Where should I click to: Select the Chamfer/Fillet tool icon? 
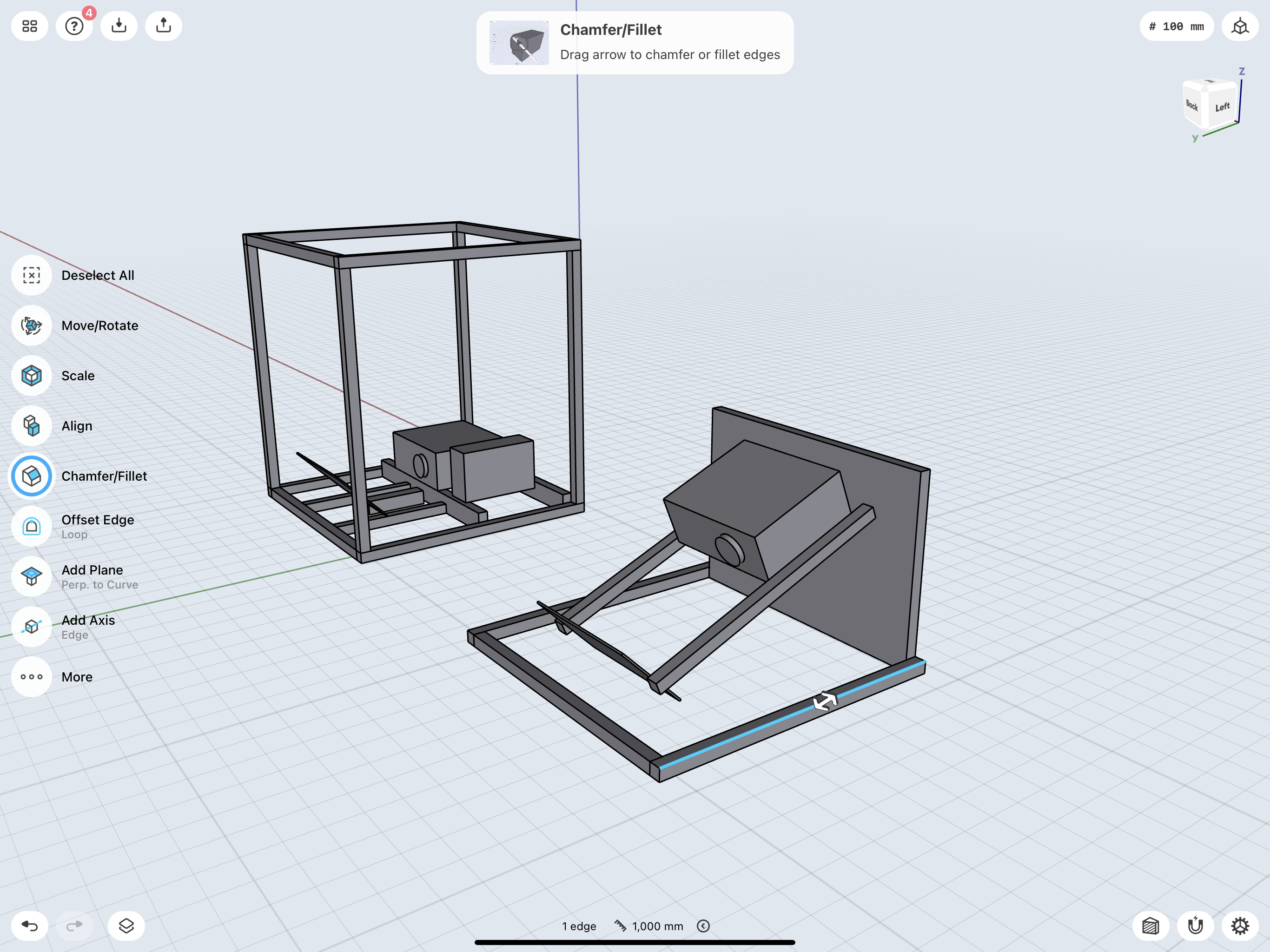click(x=32, y=476)
